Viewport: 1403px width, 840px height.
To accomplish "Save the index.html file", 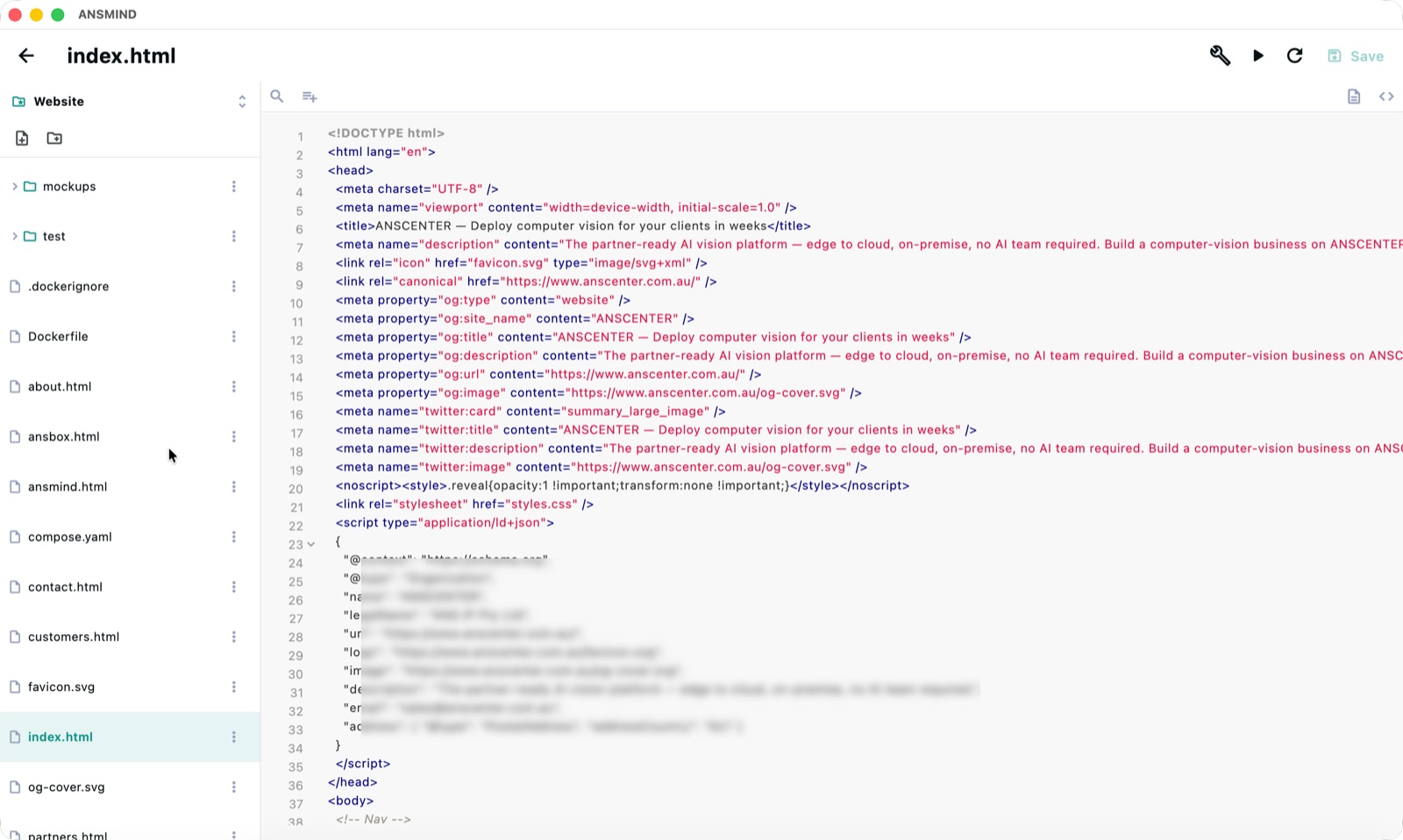I will coord(1356,56).
